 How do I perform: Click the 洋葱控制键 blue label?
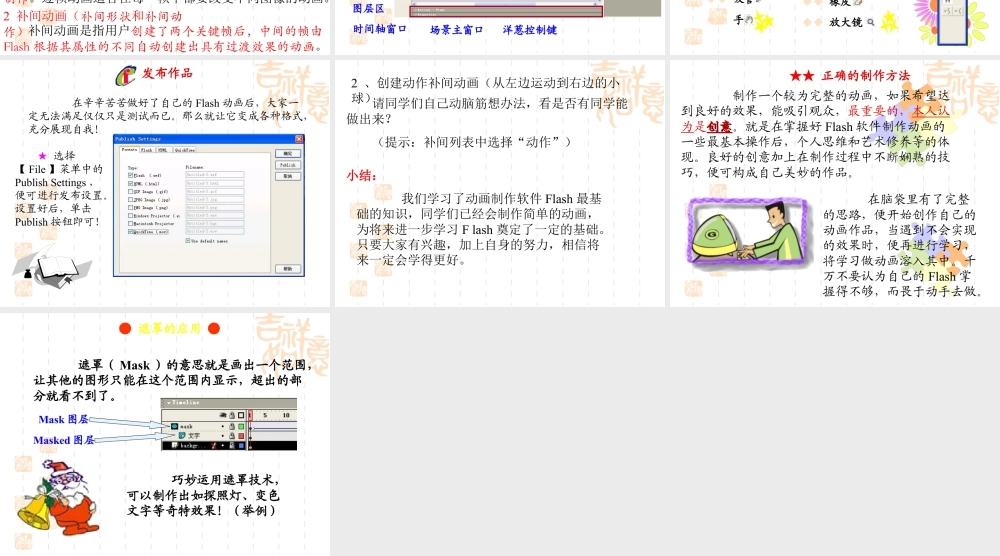coord(529,29)
